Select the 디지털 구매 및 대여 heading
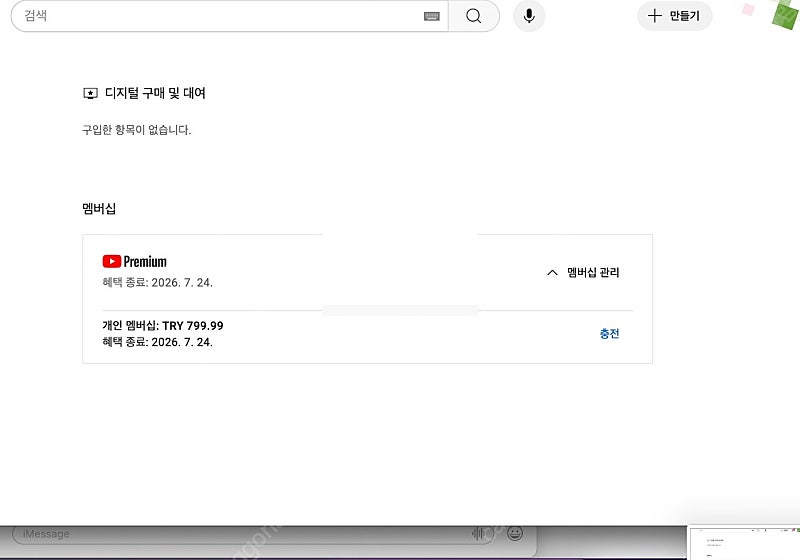Viewport: 800px width, 560px height. (155, 93)
